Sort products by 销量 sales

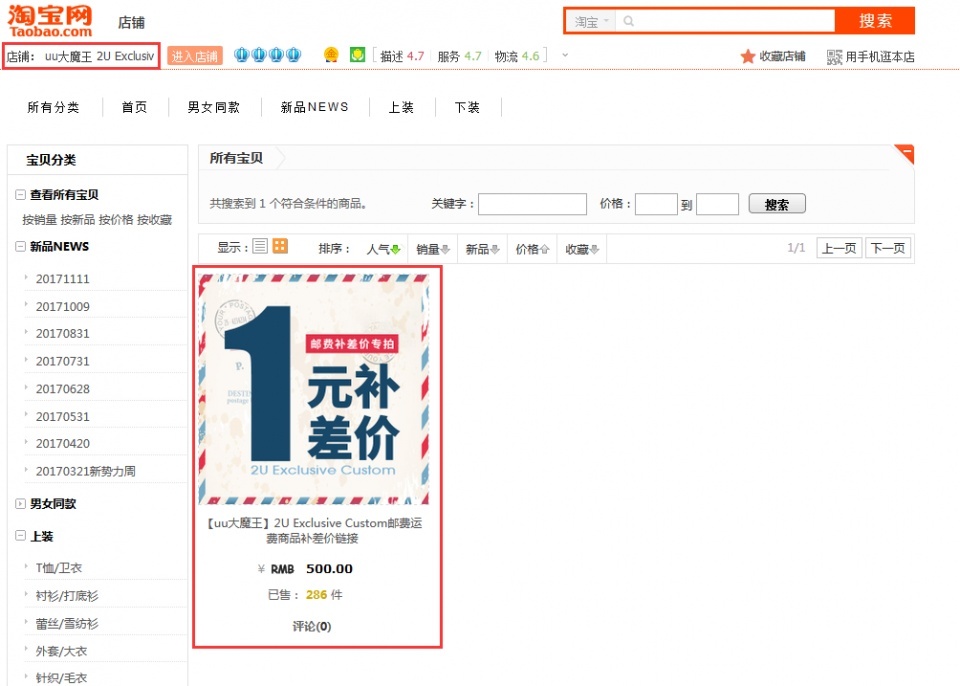coord(432,249)
